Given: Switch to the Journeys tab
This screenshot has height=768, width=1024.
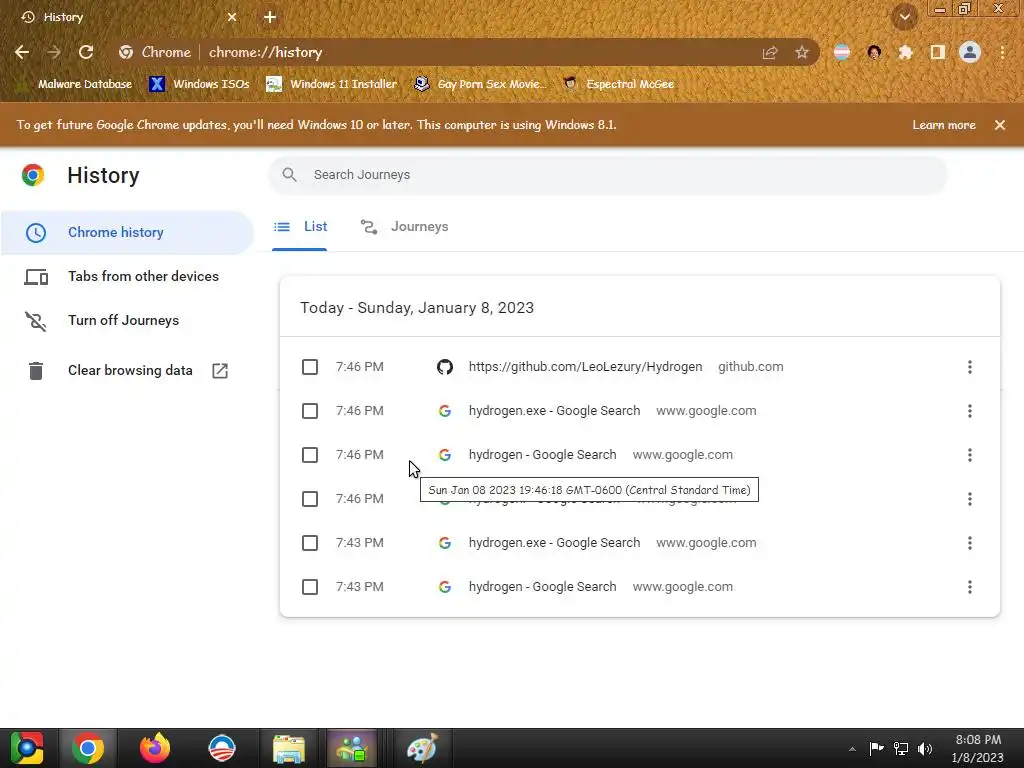Looking at the screenshot, I should pos(405,227).
